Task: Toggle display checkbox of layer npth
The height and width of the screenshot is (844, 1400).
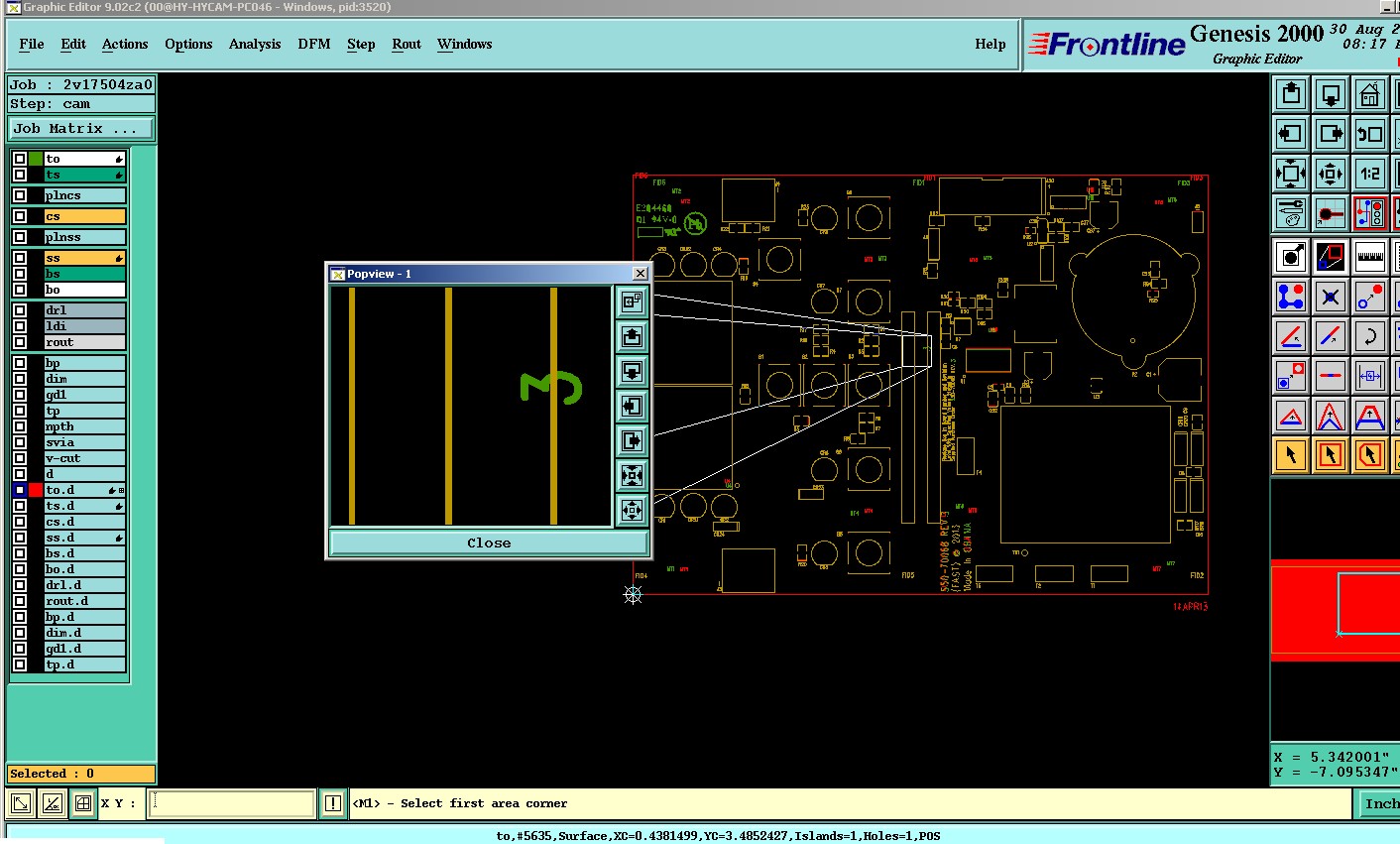Action: tap(20, 426)
